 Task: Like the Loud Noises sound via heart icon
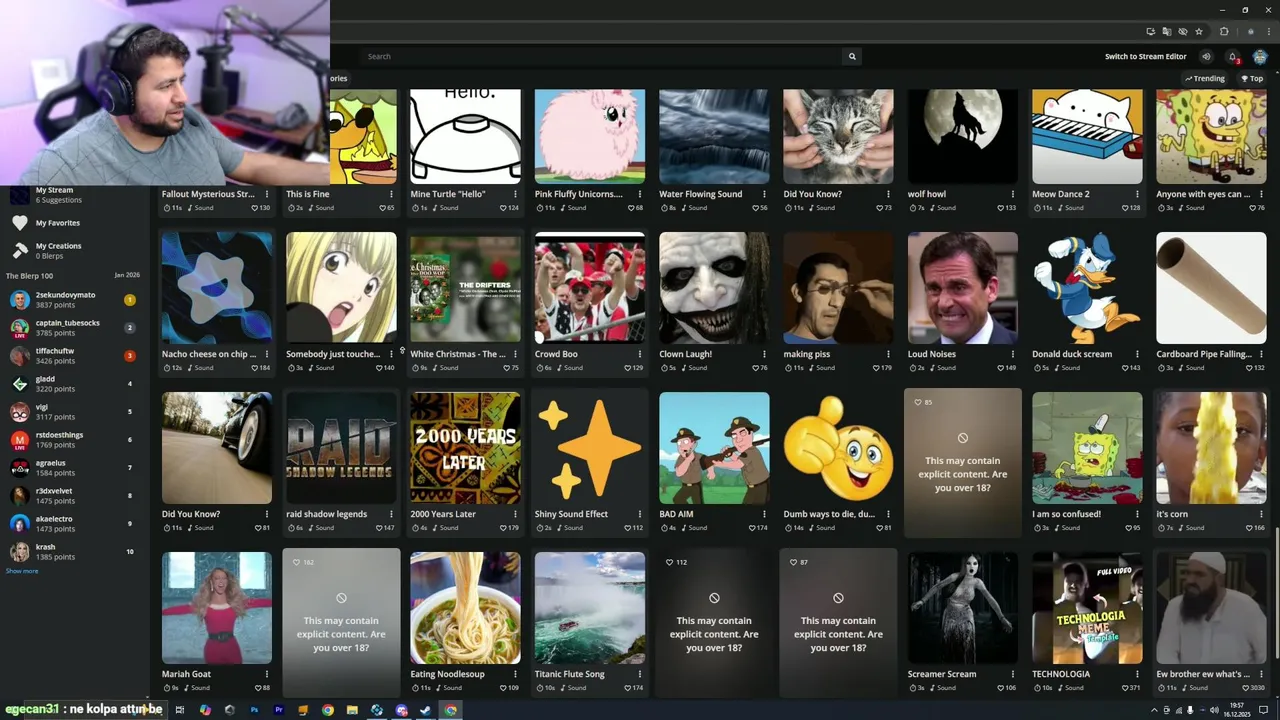pyautogui.click(x=1001, y=368)
